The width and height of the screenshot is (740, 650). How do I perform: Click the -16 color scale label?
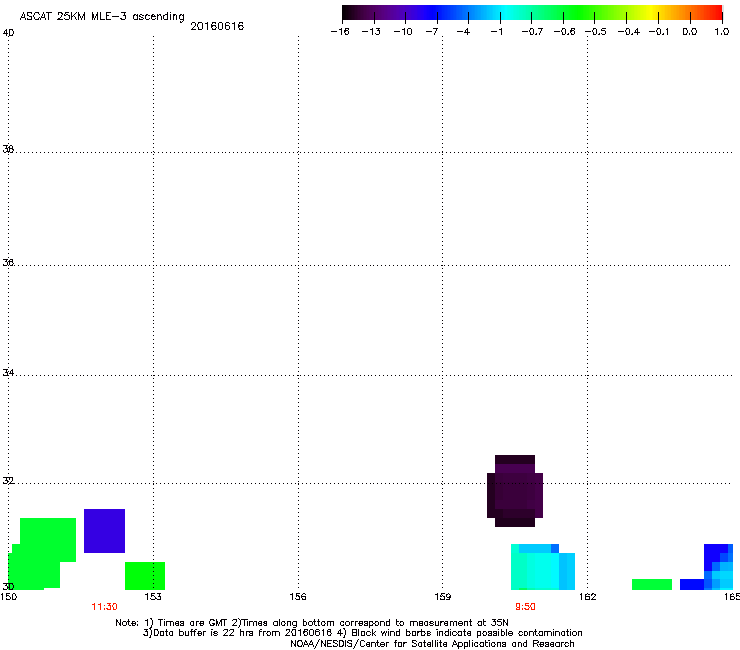click(x=340, y=32)
